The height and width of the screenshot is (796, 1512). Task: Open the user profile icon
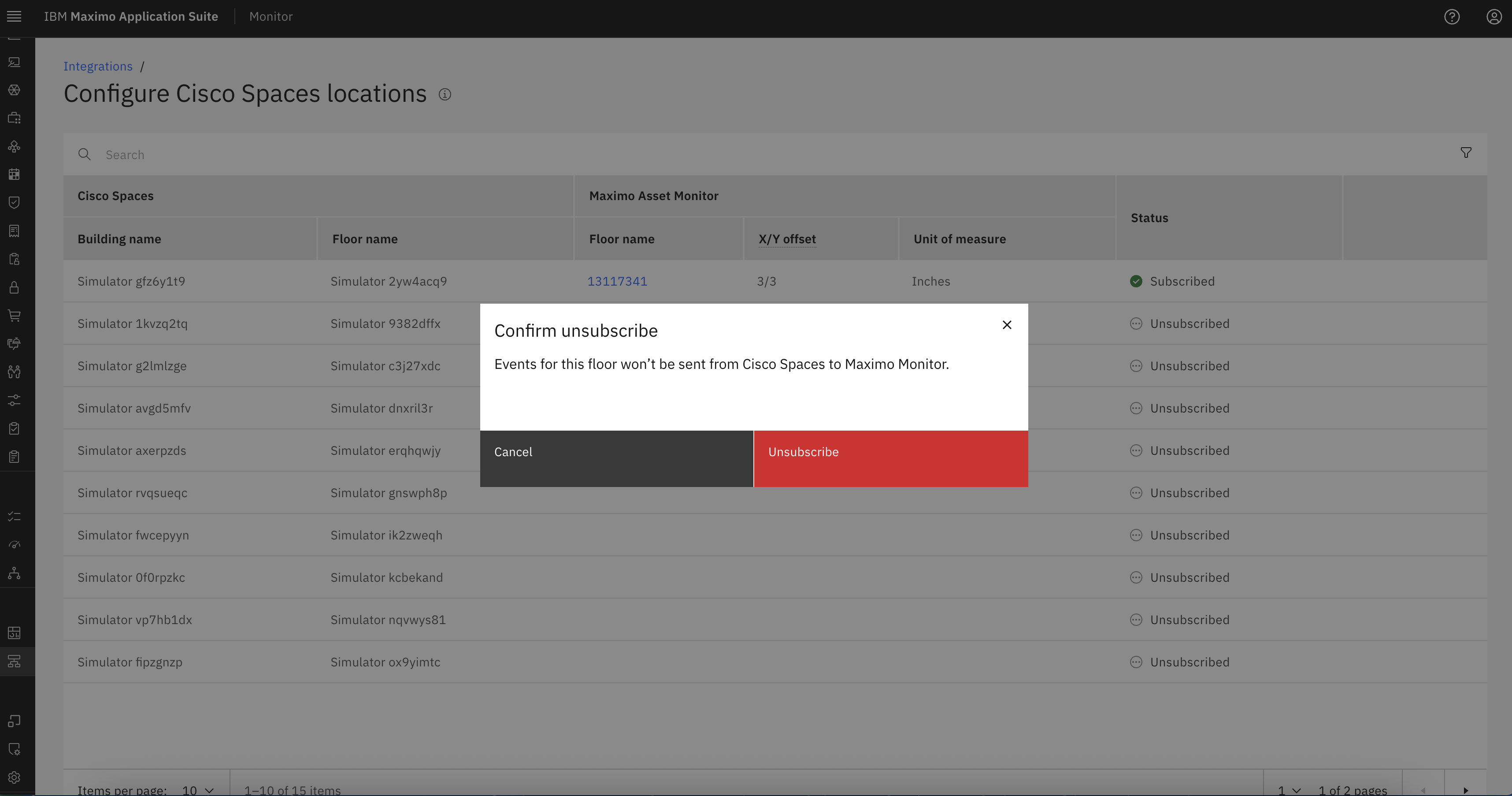(1494, 16)
